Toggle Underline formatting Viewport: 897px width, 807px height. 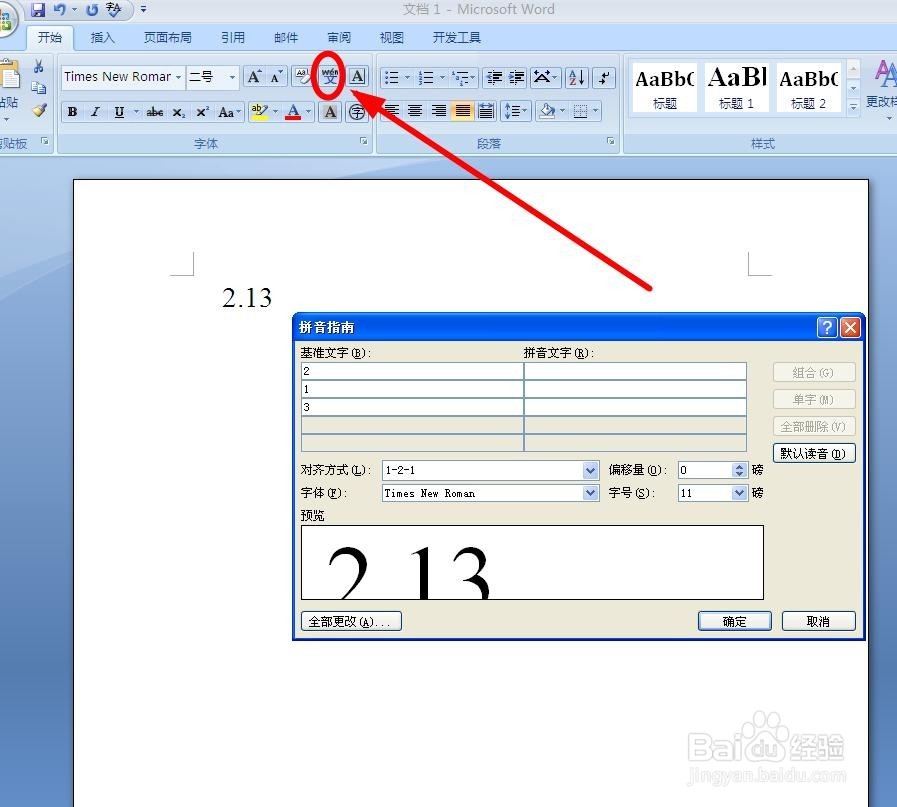119,112
